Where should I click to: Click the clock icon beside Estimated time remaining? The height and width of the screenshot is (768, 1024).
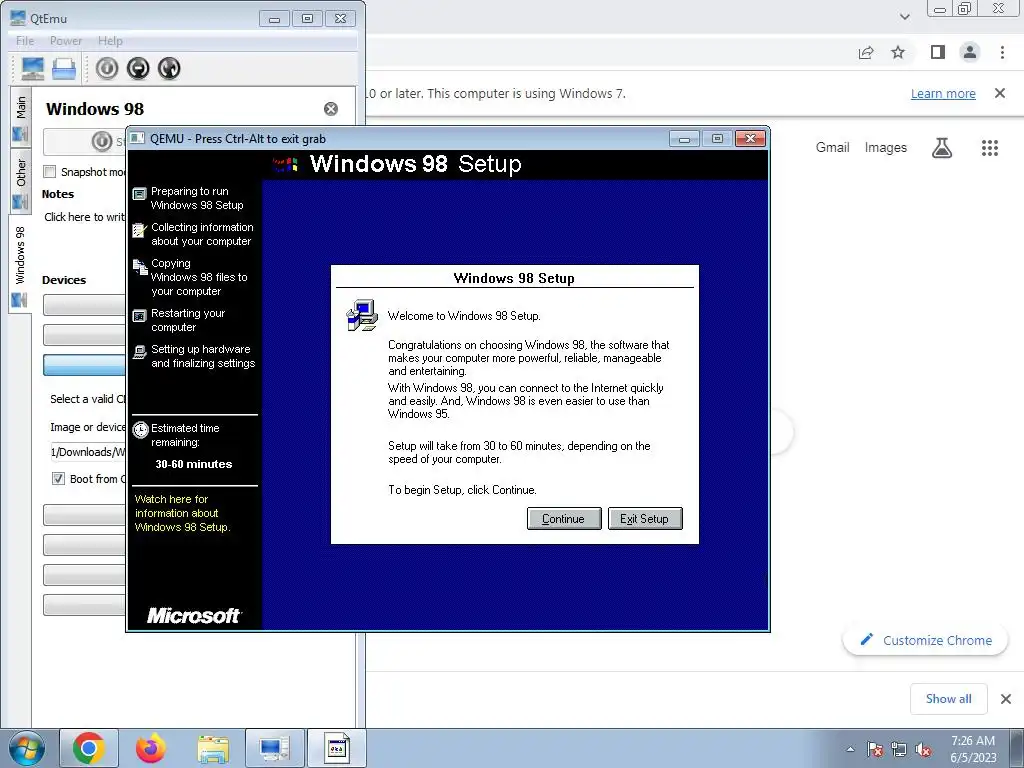[x=140, y=430]
